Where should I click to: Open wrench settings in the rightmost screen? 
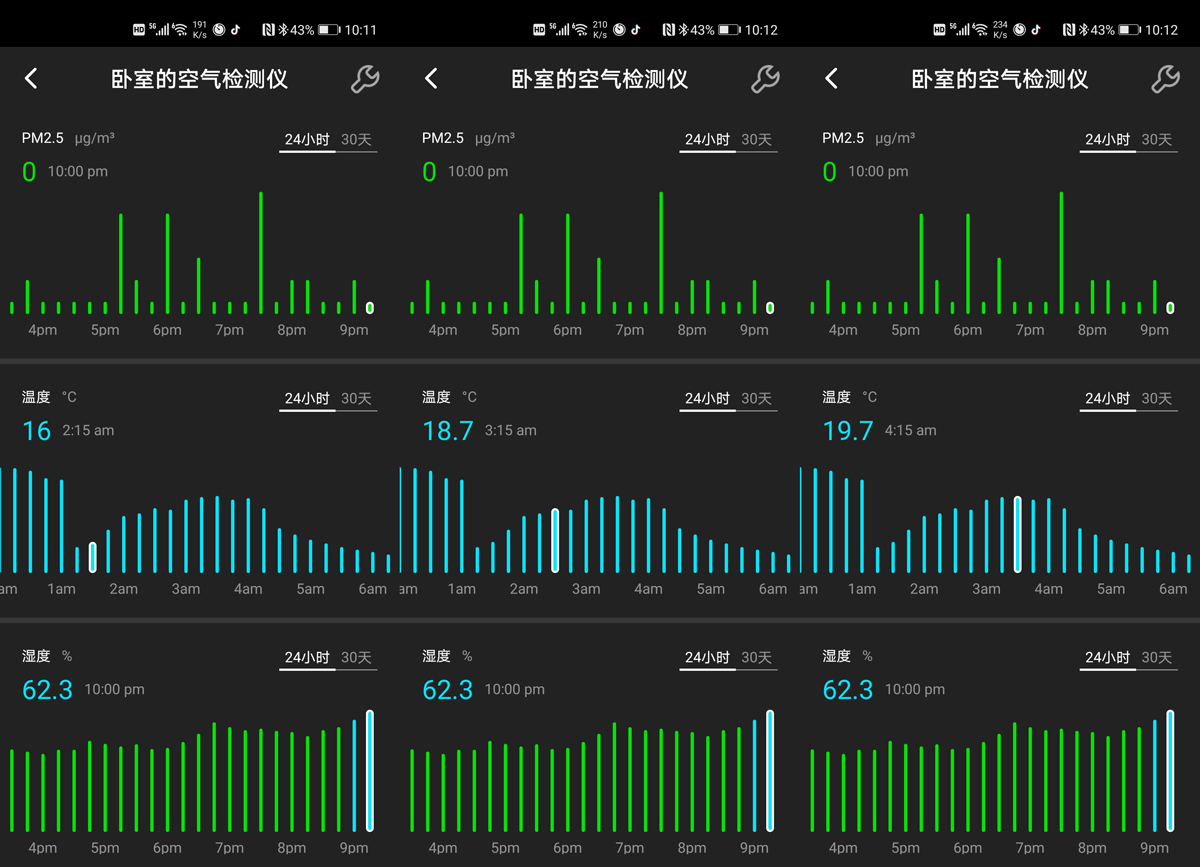coord(1165,79)
